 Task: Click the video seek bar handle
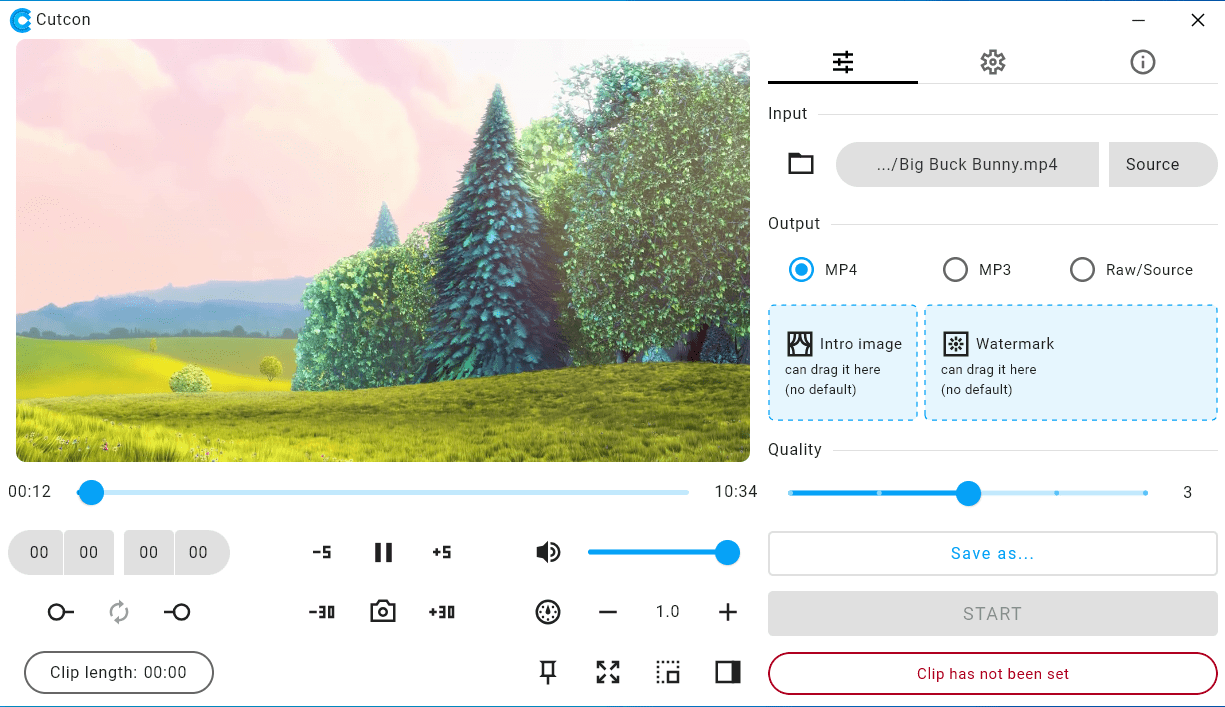point(91,492)
